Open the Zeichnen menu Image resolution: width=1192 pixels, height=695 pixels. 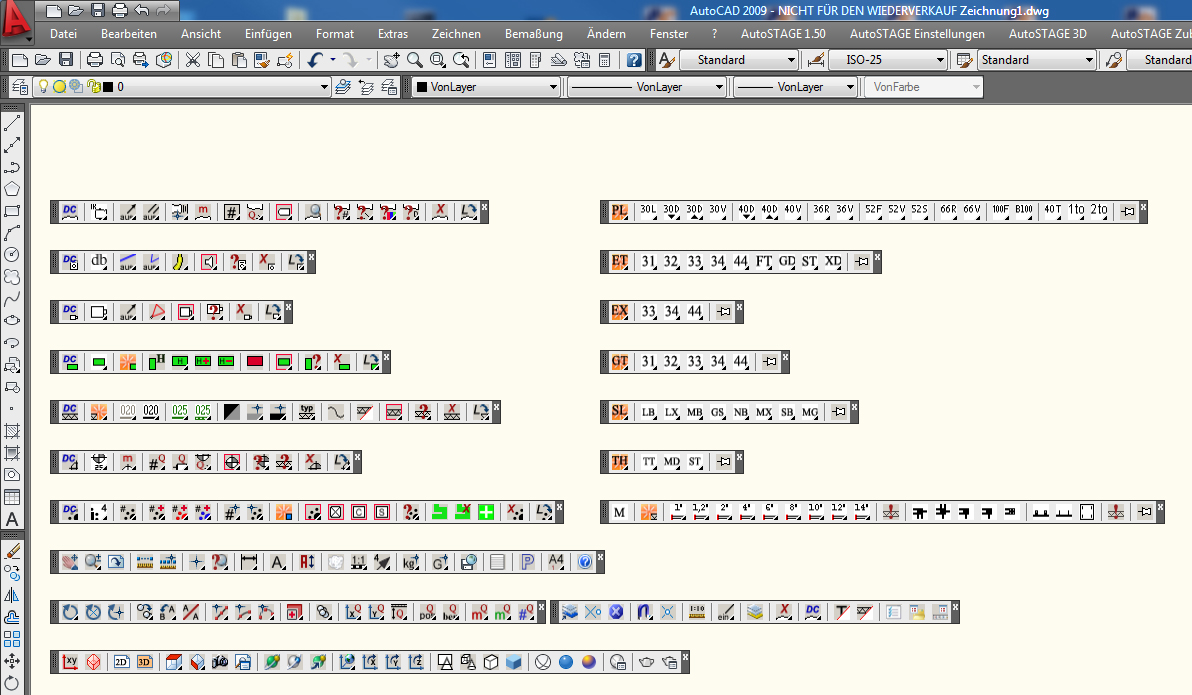pos(456,33)
